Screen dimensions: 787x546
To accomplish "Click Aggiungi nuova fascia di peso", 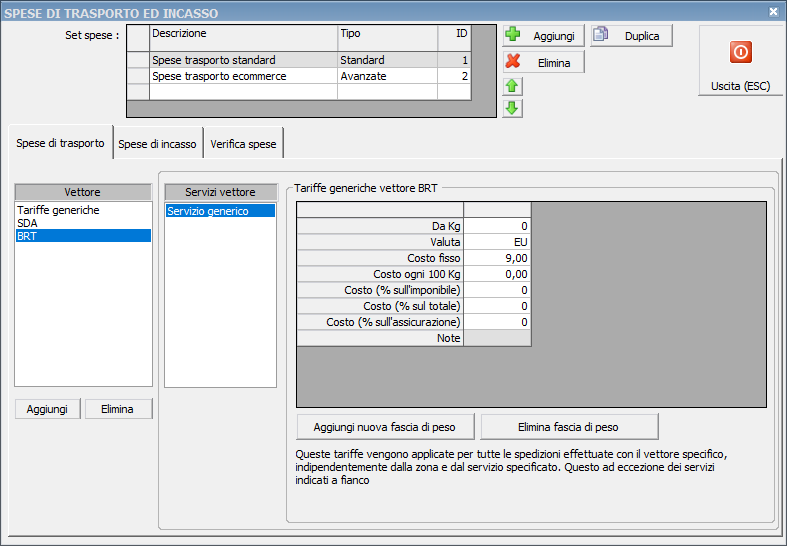I will [x=385, y=427].
